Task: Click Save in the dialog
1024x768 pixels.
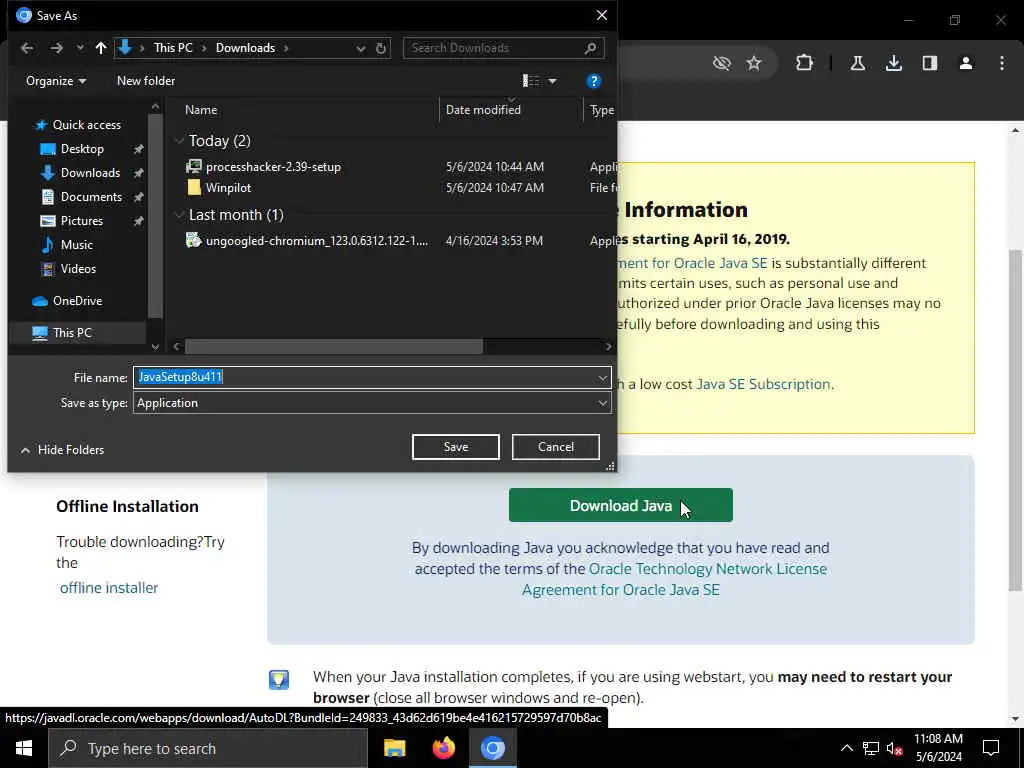Action: [455, 447]
